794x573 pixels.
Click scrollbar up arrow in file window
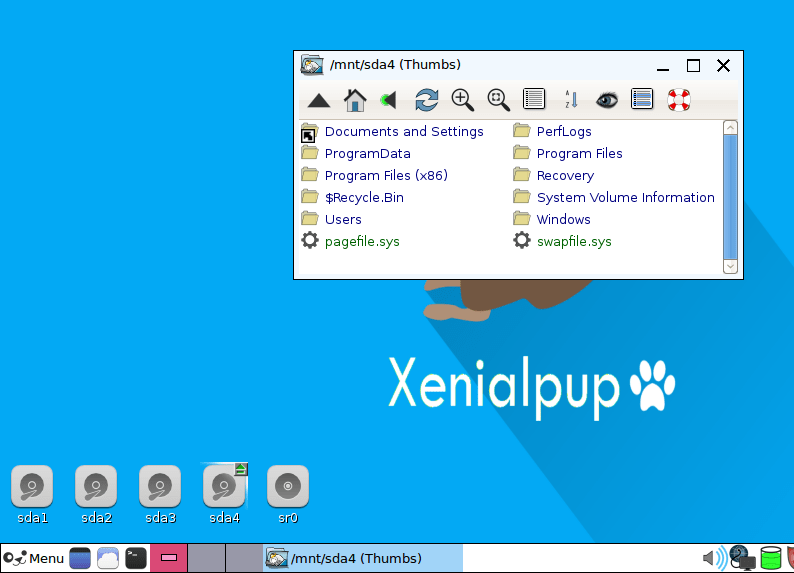730,128
